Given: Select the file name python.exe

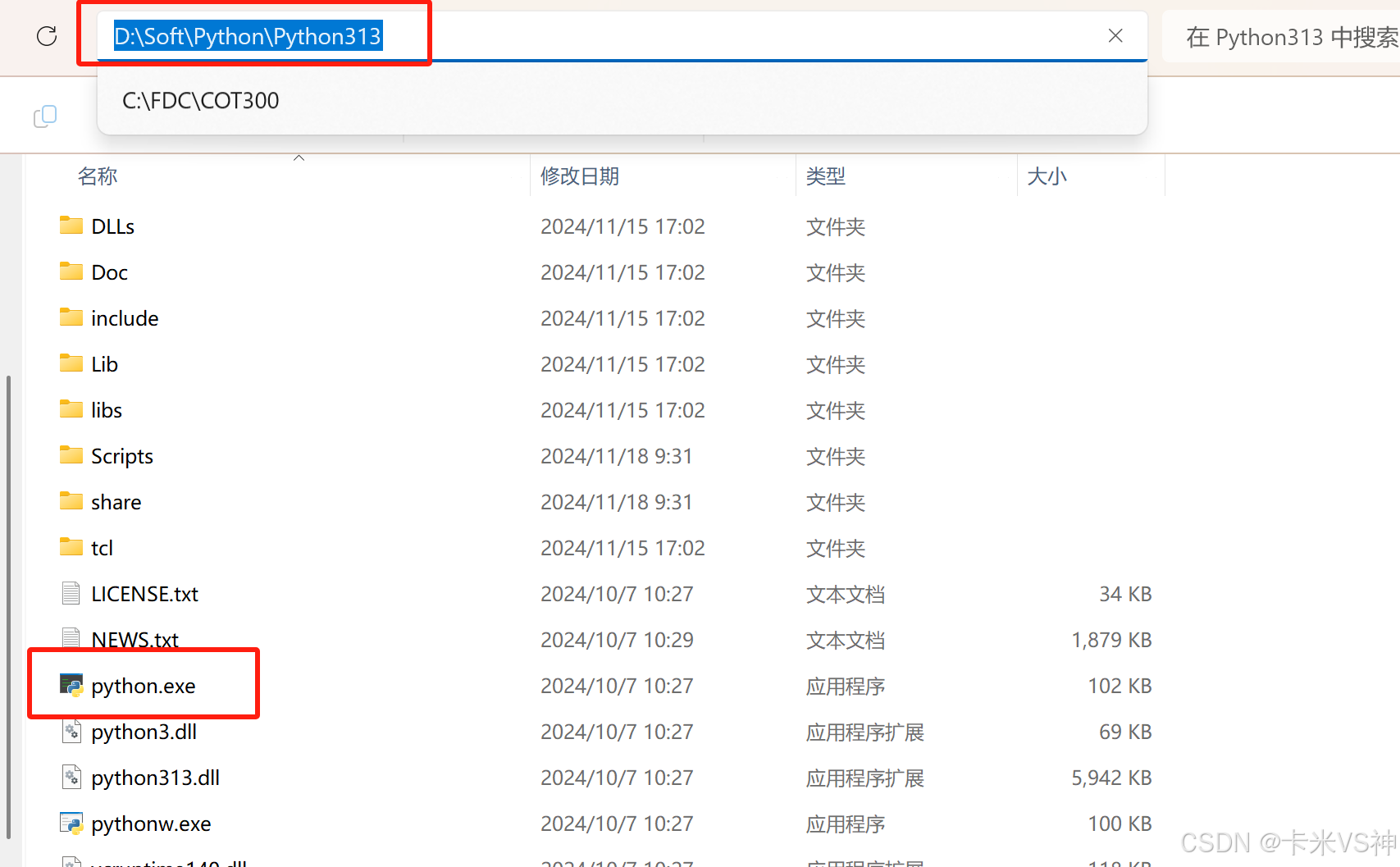Looking at the screenshot, I should pos(144,686).
